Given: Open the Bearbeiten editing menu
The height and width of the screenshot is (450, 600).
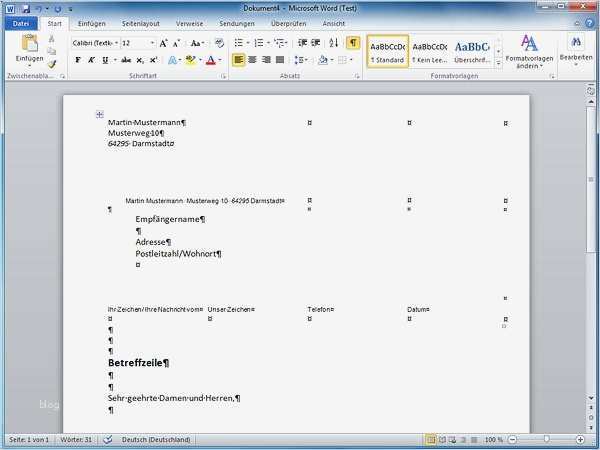Looking at the screenshot, I should click(x=576, y=52).
